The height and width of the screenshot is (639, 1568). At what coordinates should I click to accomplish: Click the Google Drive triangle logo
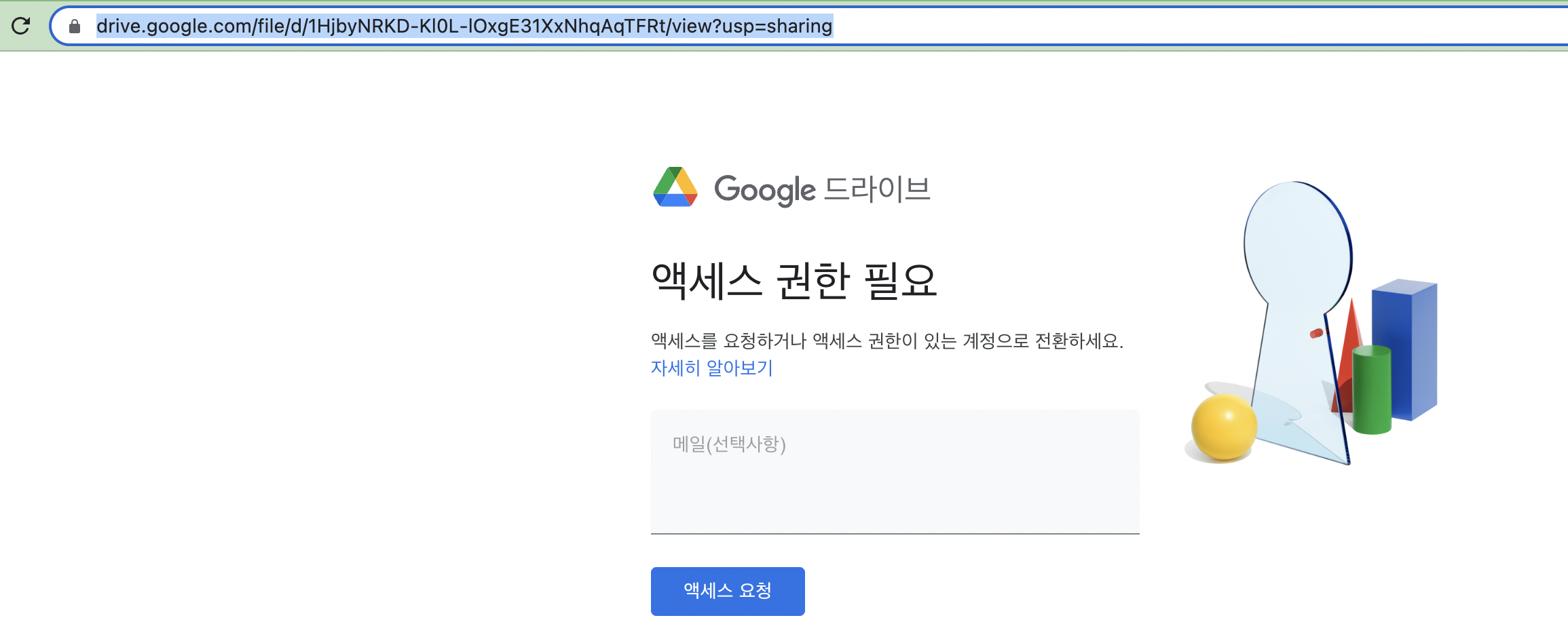click(x=675, y=187)
